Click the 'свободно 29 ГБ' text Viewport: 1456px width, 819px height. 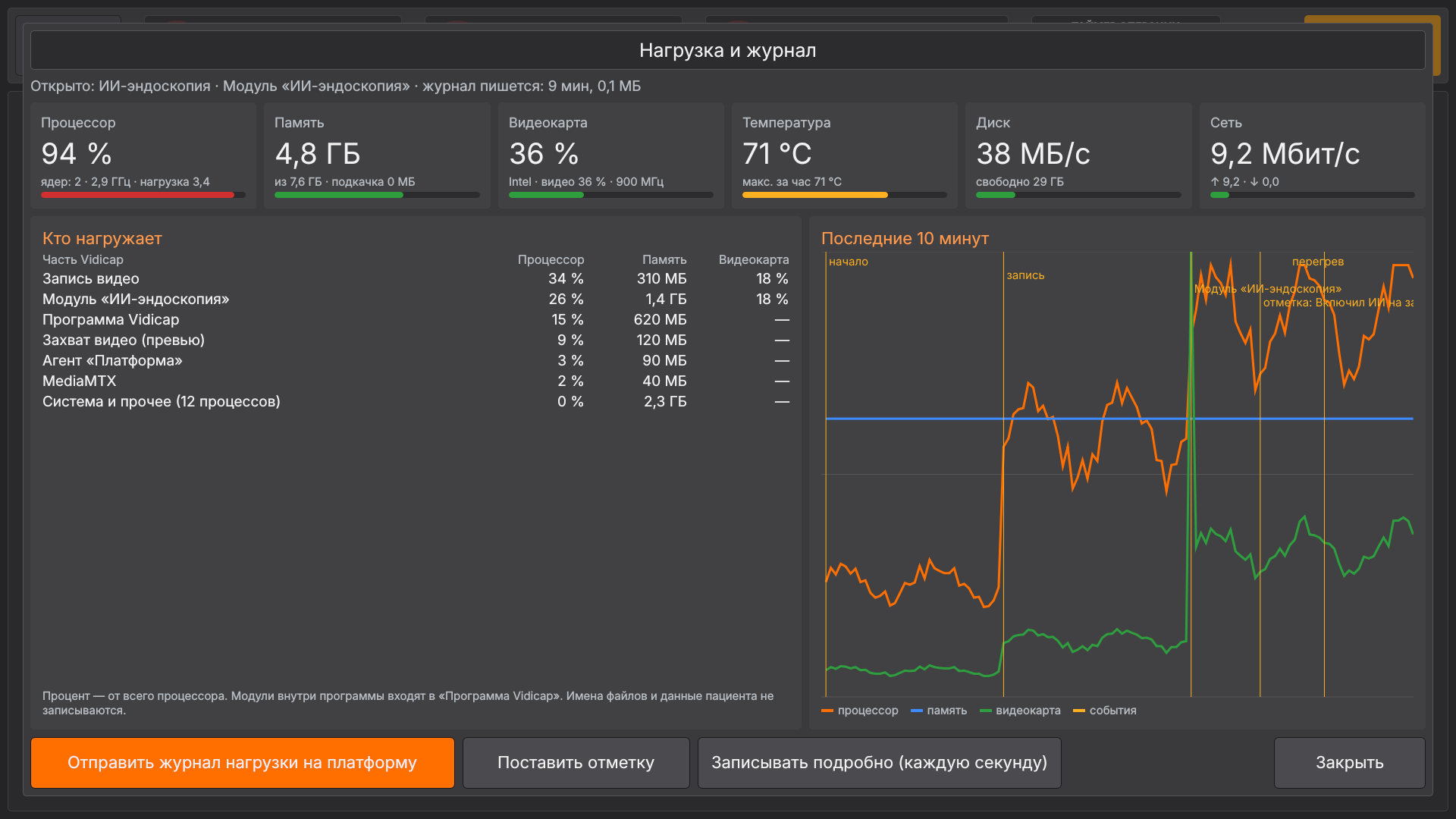1019,182
